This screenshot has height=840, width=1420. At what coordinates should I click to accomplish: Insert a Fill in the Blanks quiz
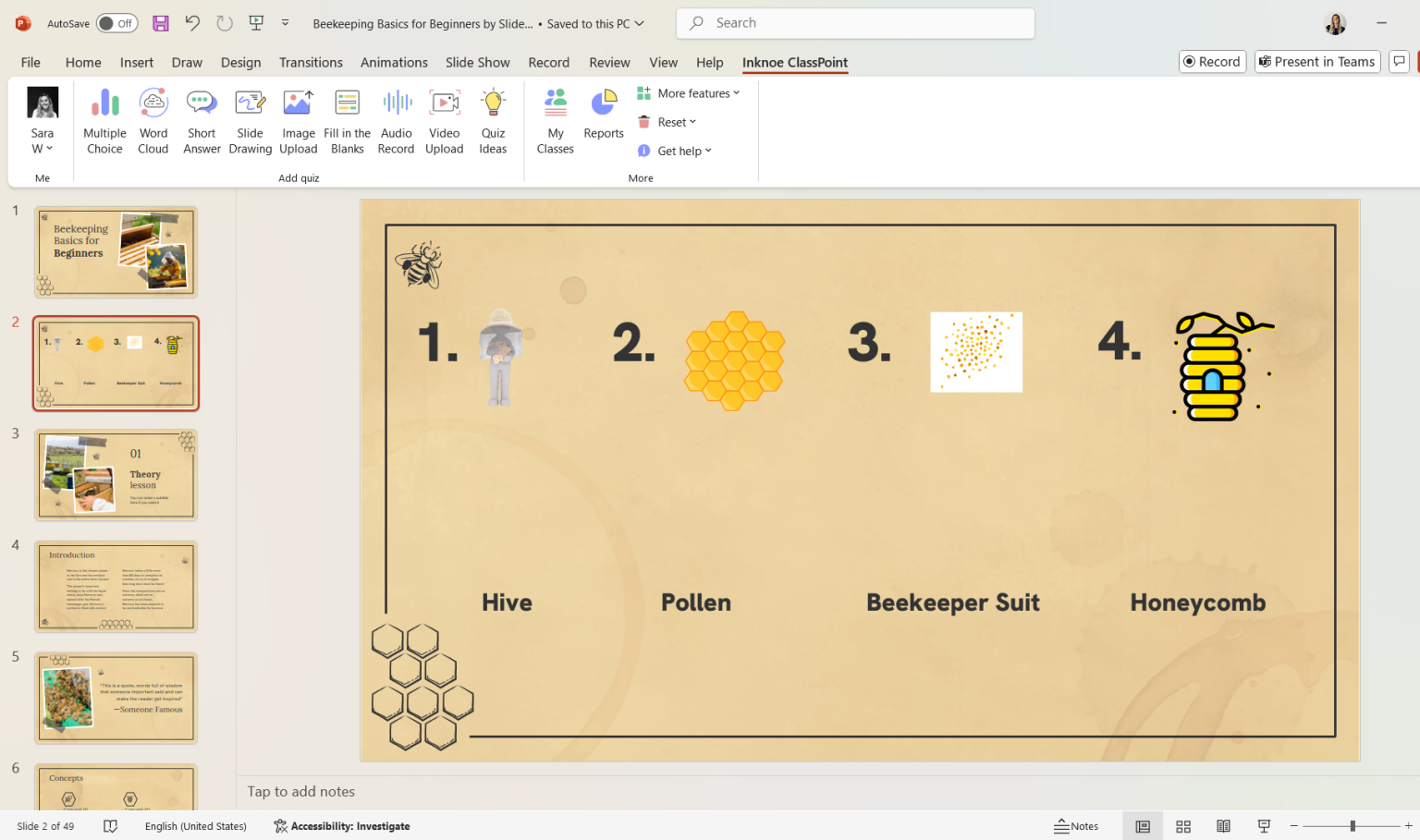tap(347, 121)
